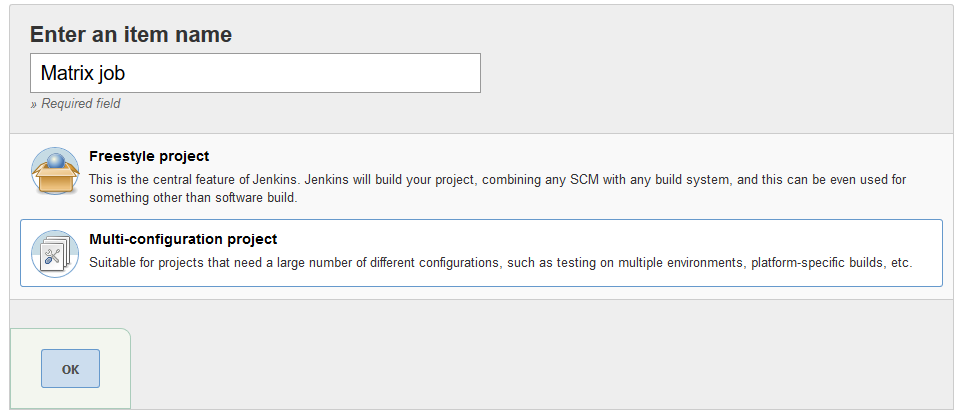Click the highlighted Multi-configuration project row
The height and width of the screenshot is (418, 964).
coord(481,253)
